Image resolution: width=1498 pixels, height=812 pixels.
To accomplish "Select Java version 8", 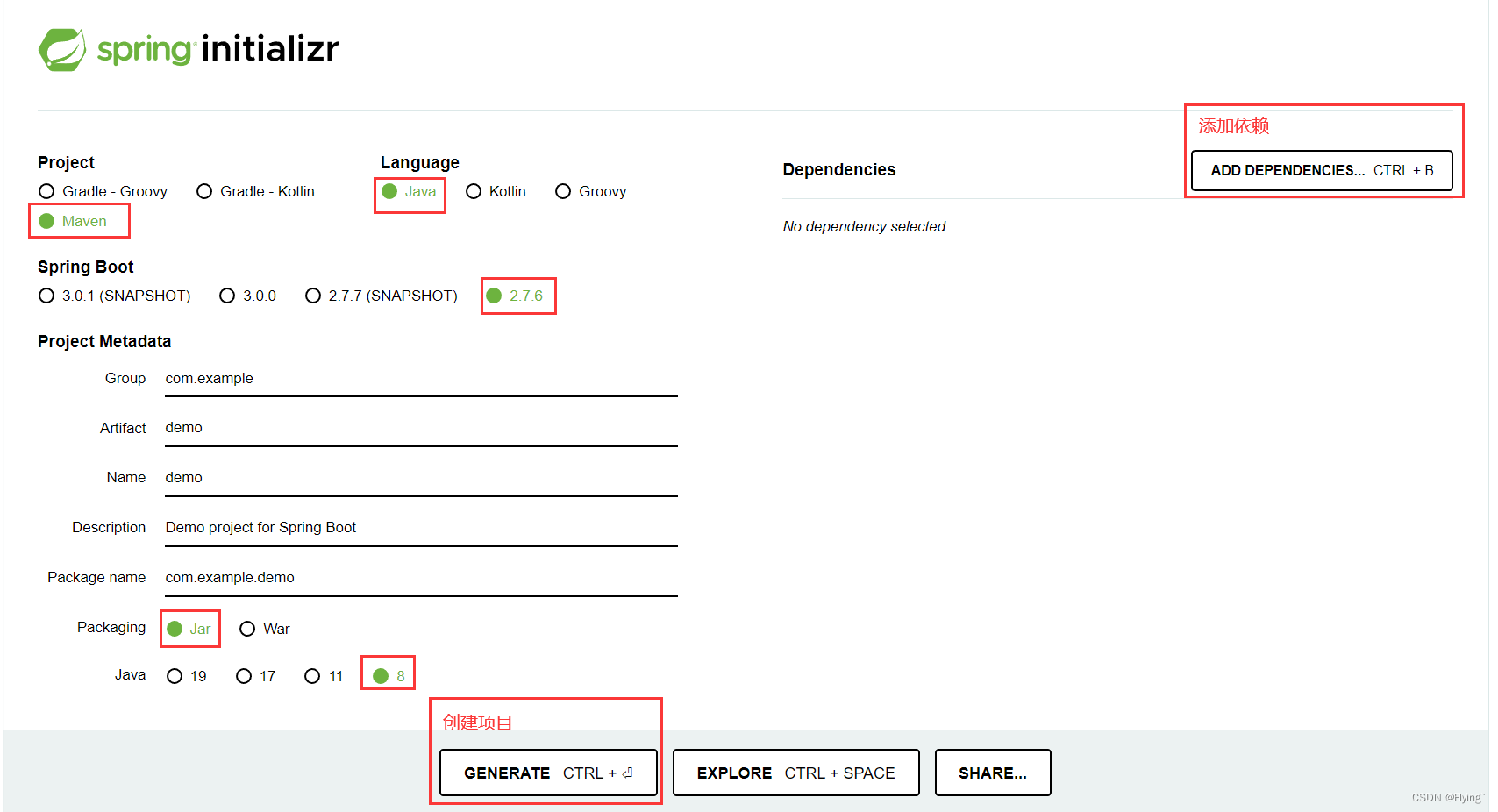I will coord(389,676).
